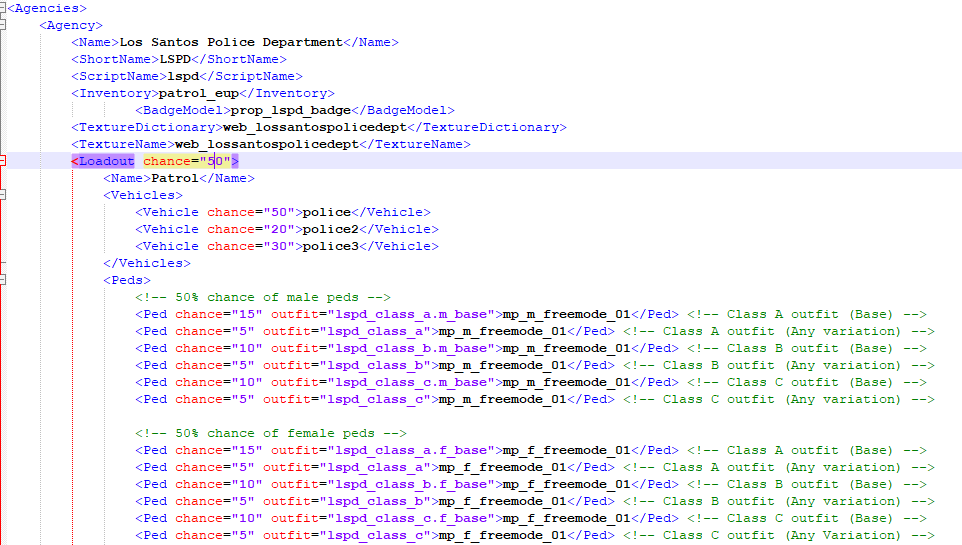Screen dimensions: 962x545
Task: Click the closing /Vehicles tag
Action: point(147,263)
